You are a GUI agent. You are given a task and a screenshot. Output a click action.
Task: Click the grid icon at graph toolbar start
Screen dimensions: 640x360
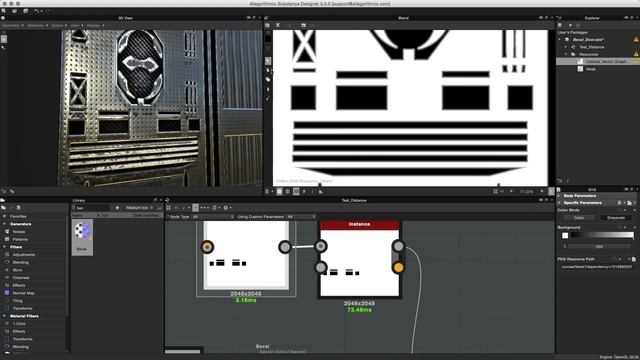click(x=169, y=208)
